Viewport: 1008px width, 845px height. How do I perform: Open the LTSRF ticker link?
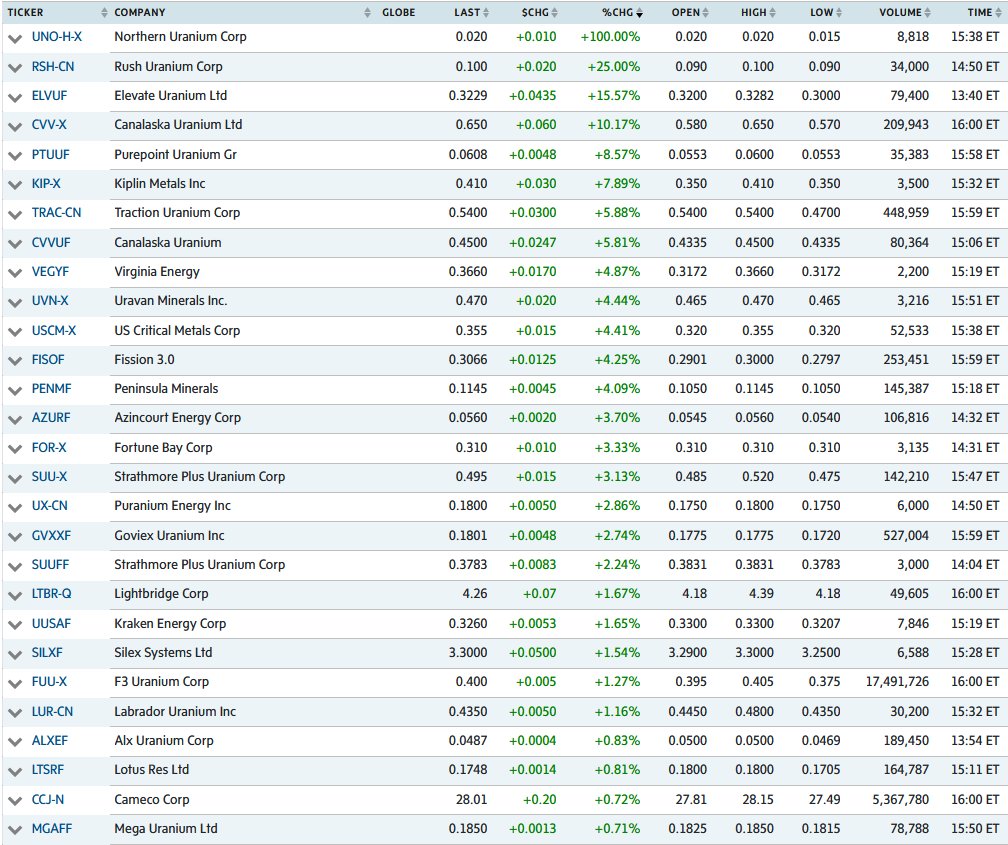point(48,770)
